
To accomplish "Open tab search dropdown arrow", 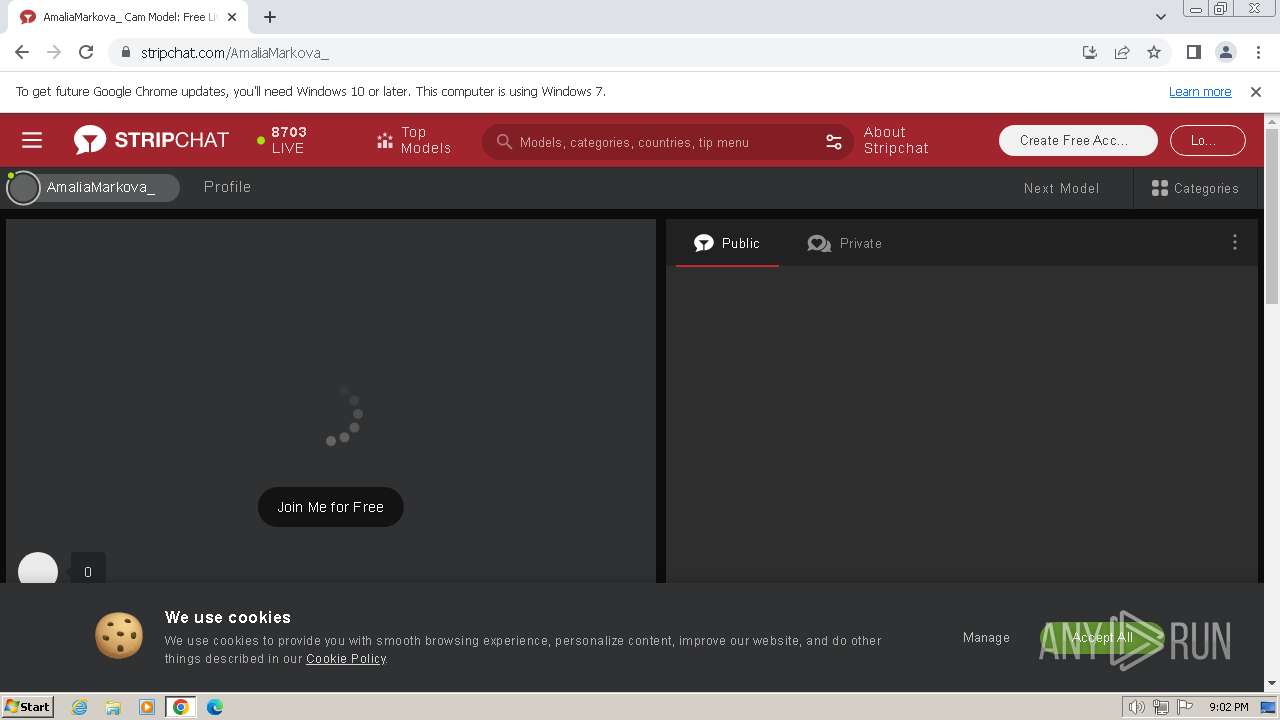I will click(x=1160, y=16).
